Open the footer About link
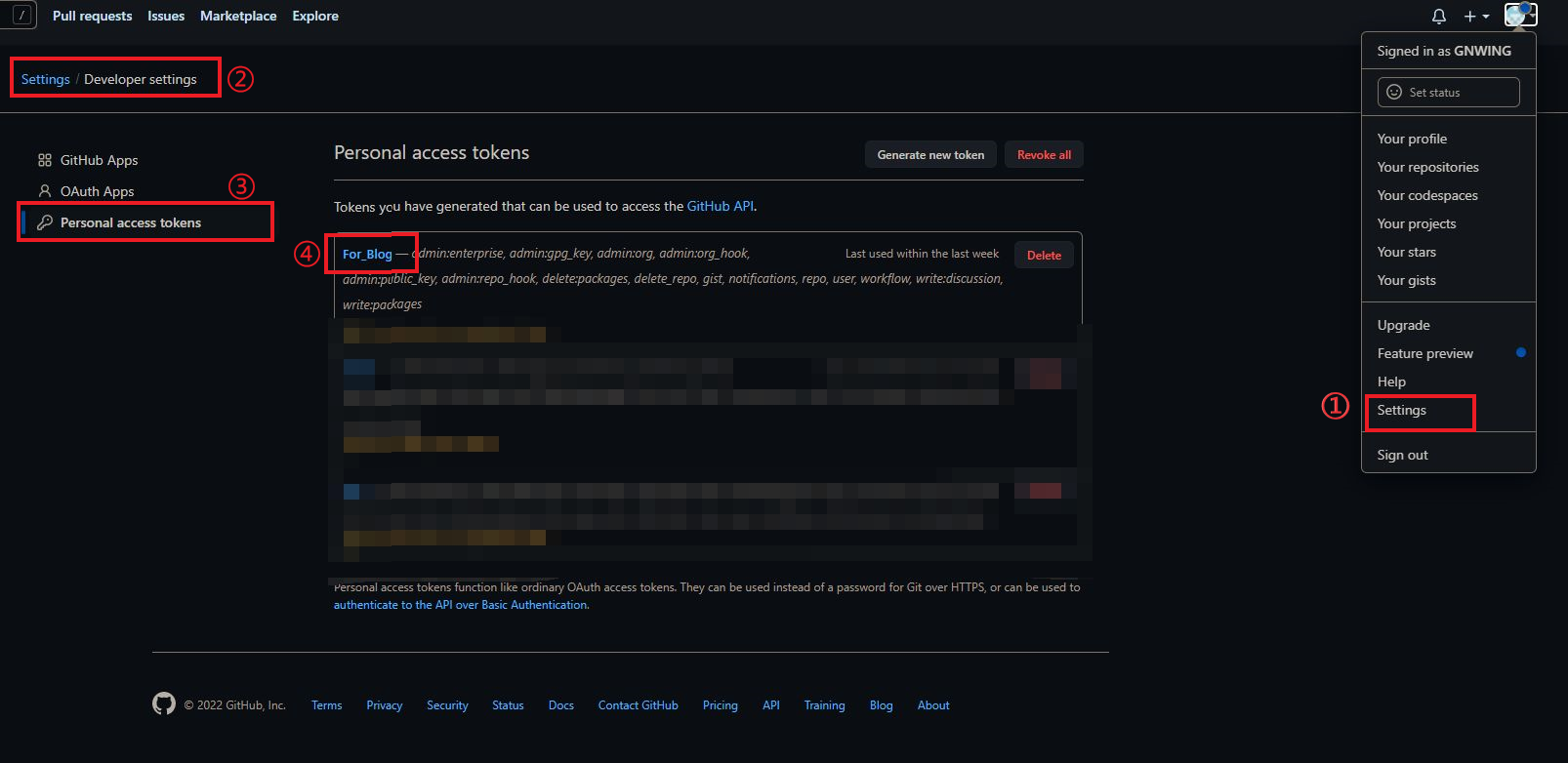 (933, 704)
